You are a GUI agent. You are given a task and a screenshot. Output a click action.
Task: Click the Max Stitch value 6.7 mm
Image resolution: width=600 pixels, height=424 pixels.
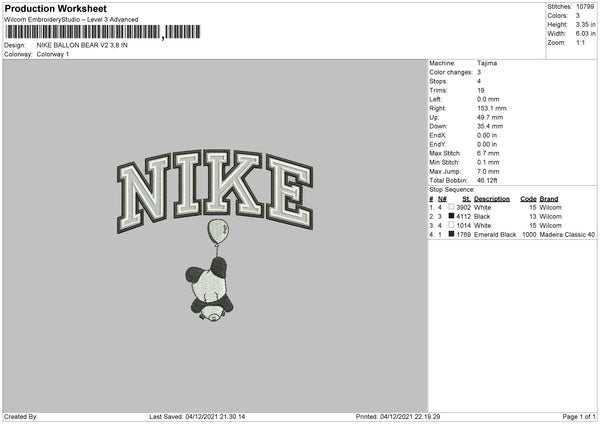(488, 153)
